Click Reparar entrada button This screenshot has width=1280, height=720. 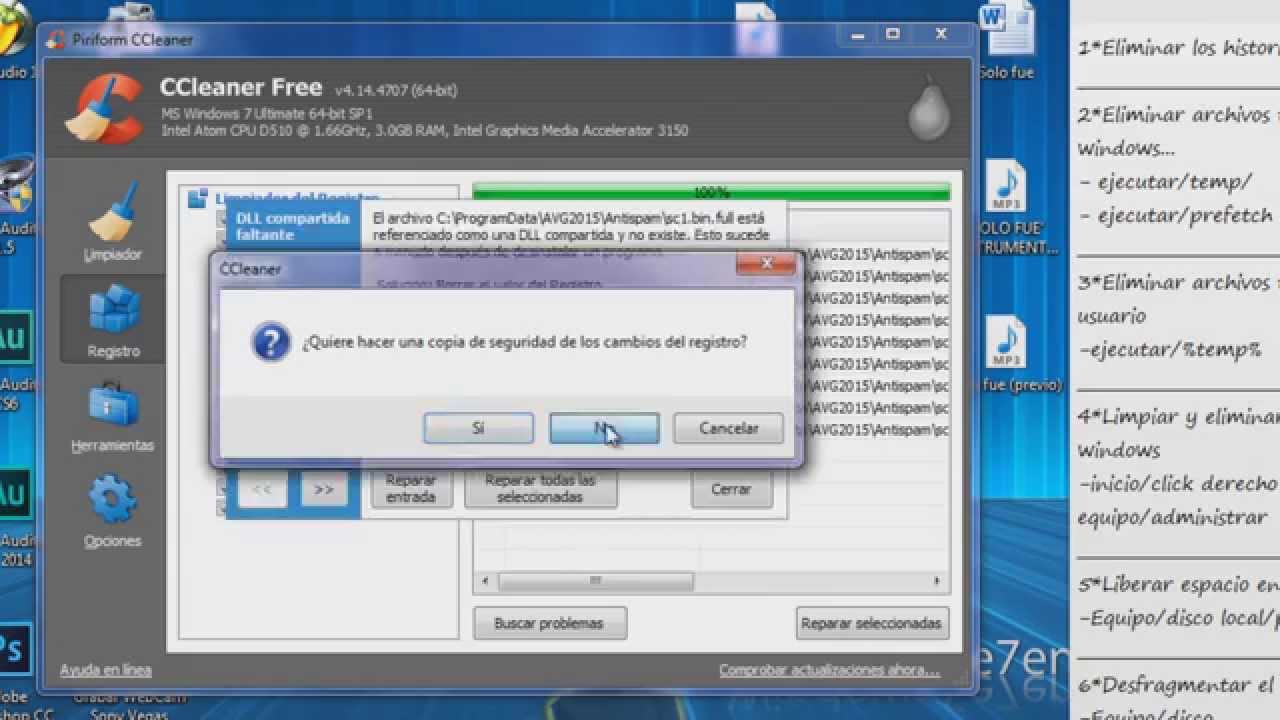(x=410, y=488)
